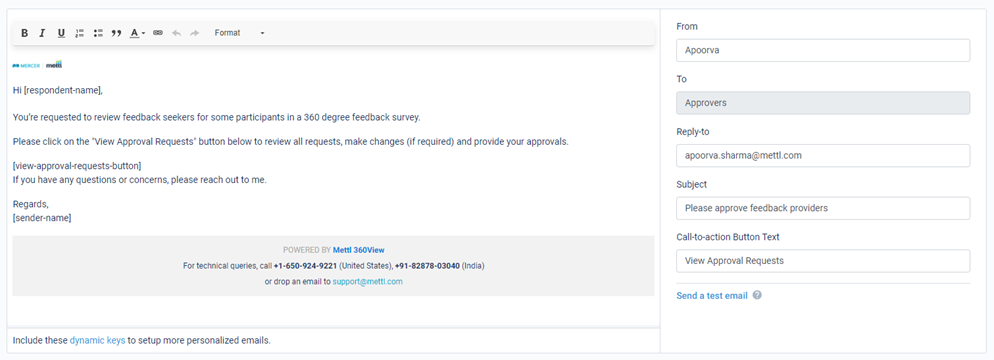Screen dimensions: 994x360
Task: Underline the selected email text
Action: click(61, 33)
